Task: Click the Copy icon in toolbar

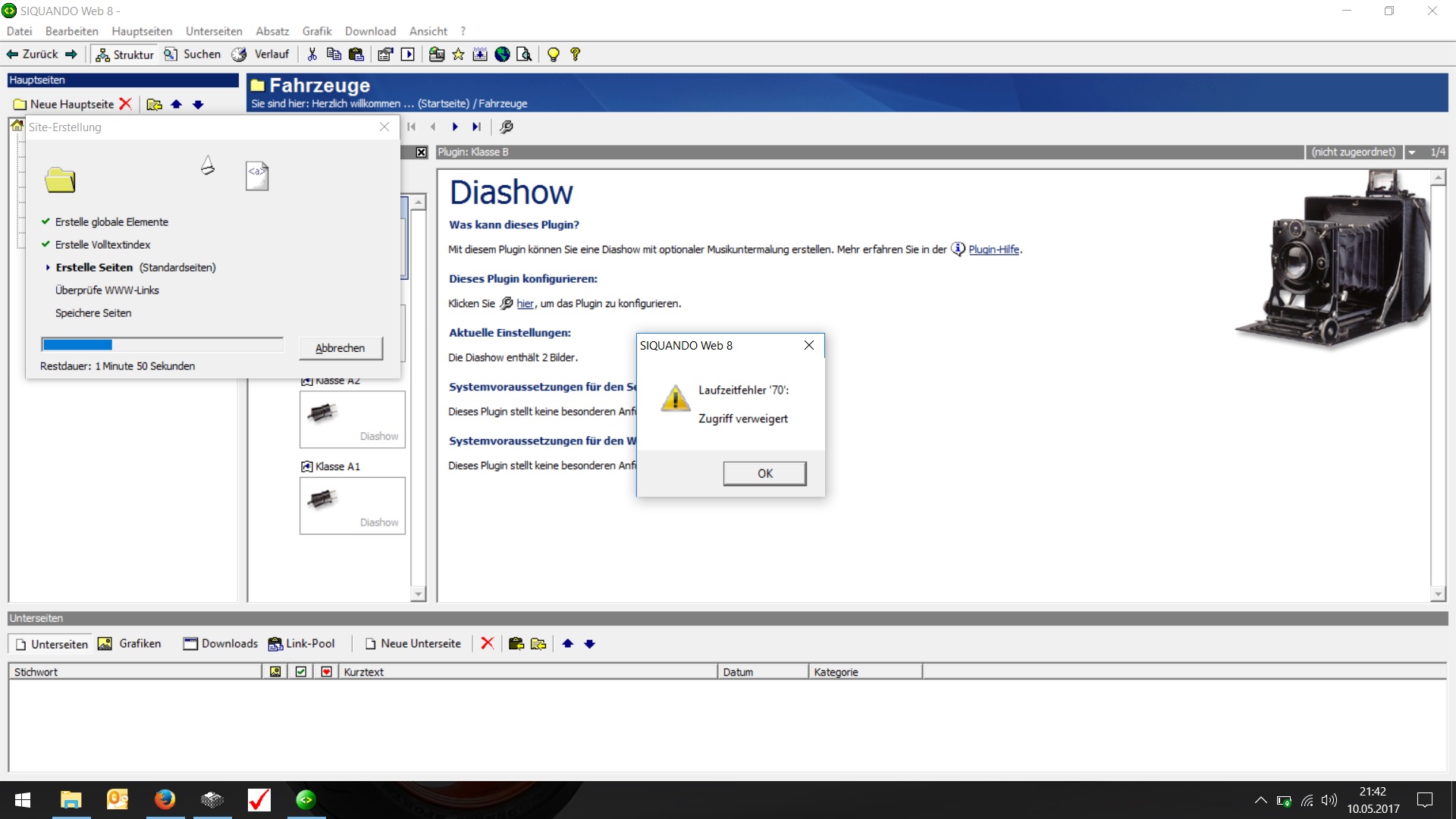Action: click(334, 54)
